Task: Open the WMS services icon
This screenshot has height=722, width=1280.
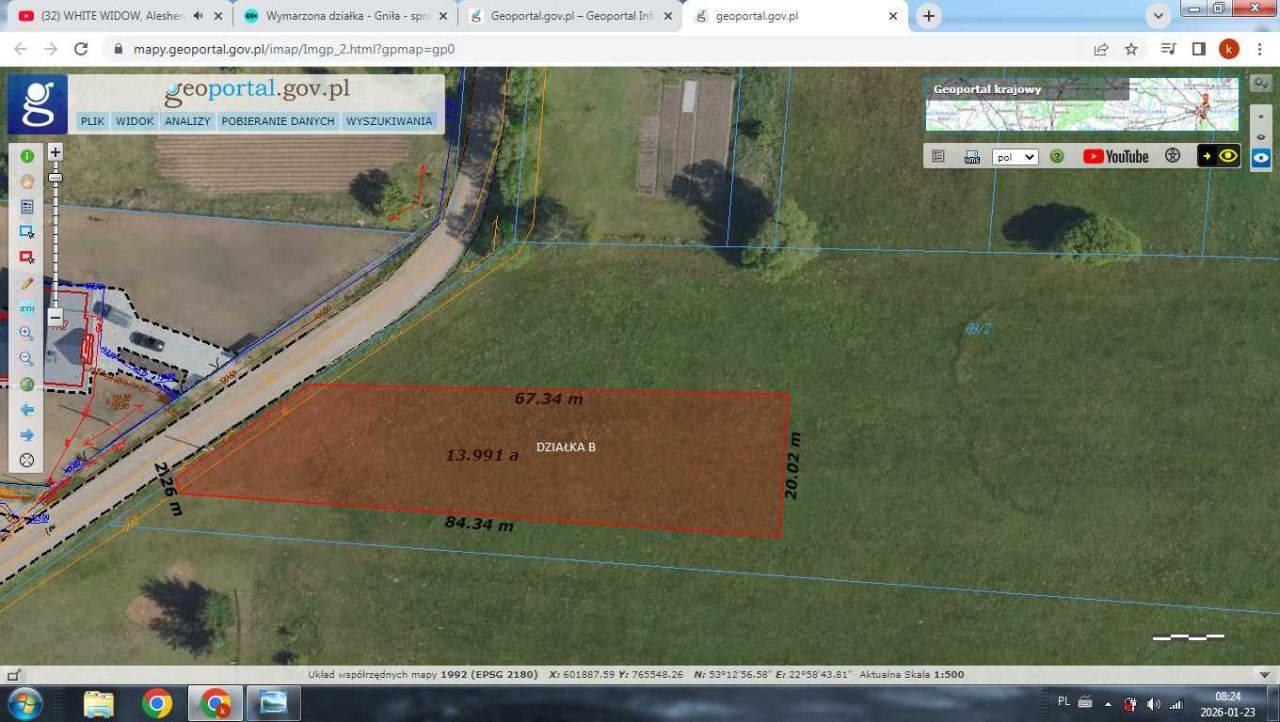Action: pos(971,157)
